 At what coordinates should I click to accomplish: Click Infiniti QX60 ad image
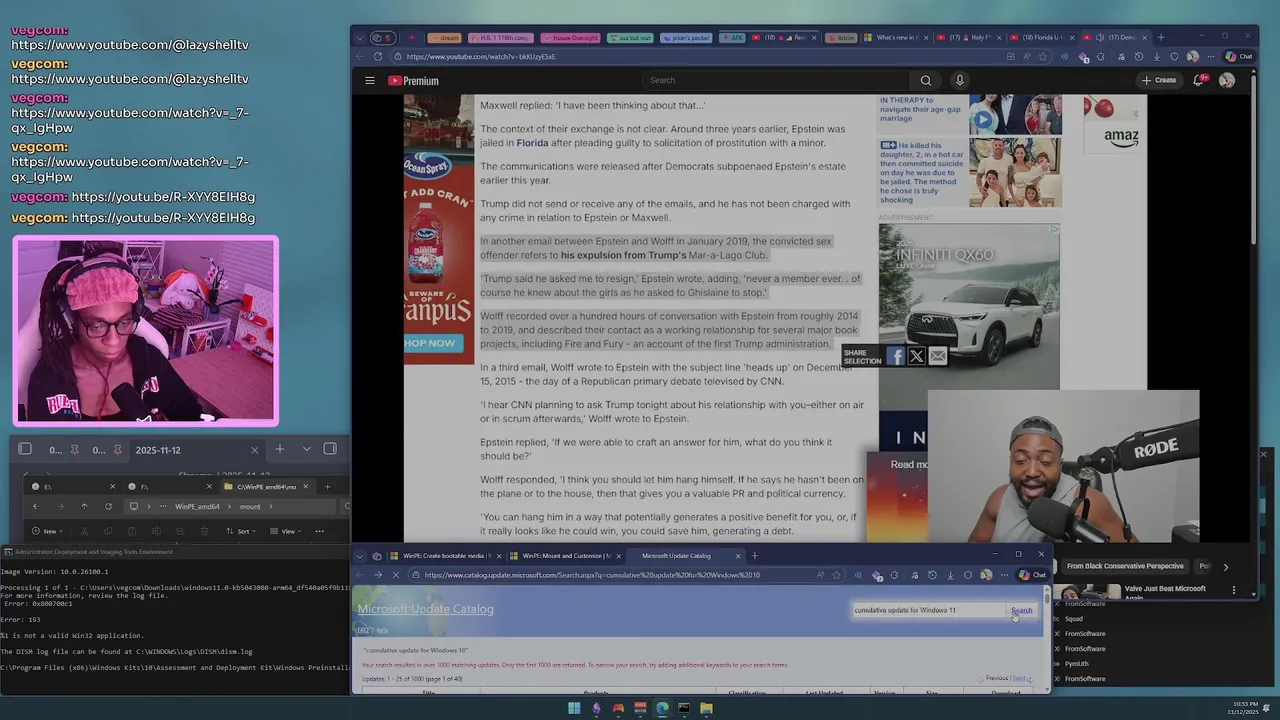tap(969, 306)
